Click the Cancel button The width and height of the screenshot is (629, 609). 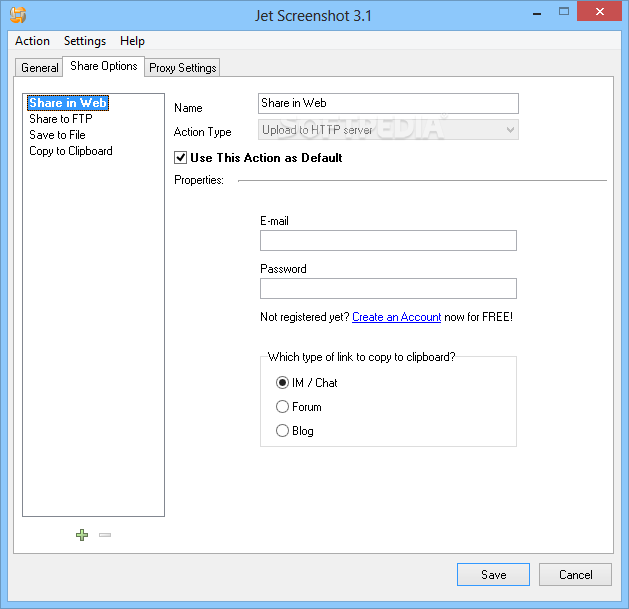[575, 574]
